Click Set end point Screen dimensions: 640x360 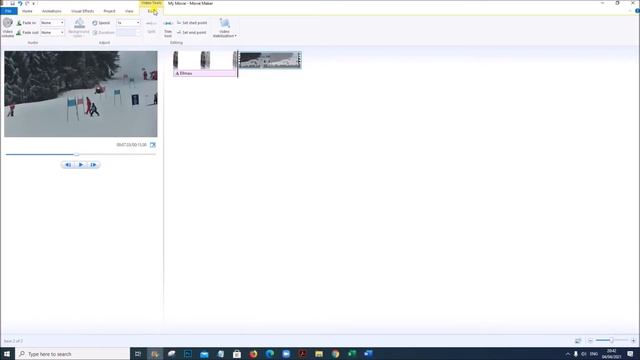(x=192, y=32)
